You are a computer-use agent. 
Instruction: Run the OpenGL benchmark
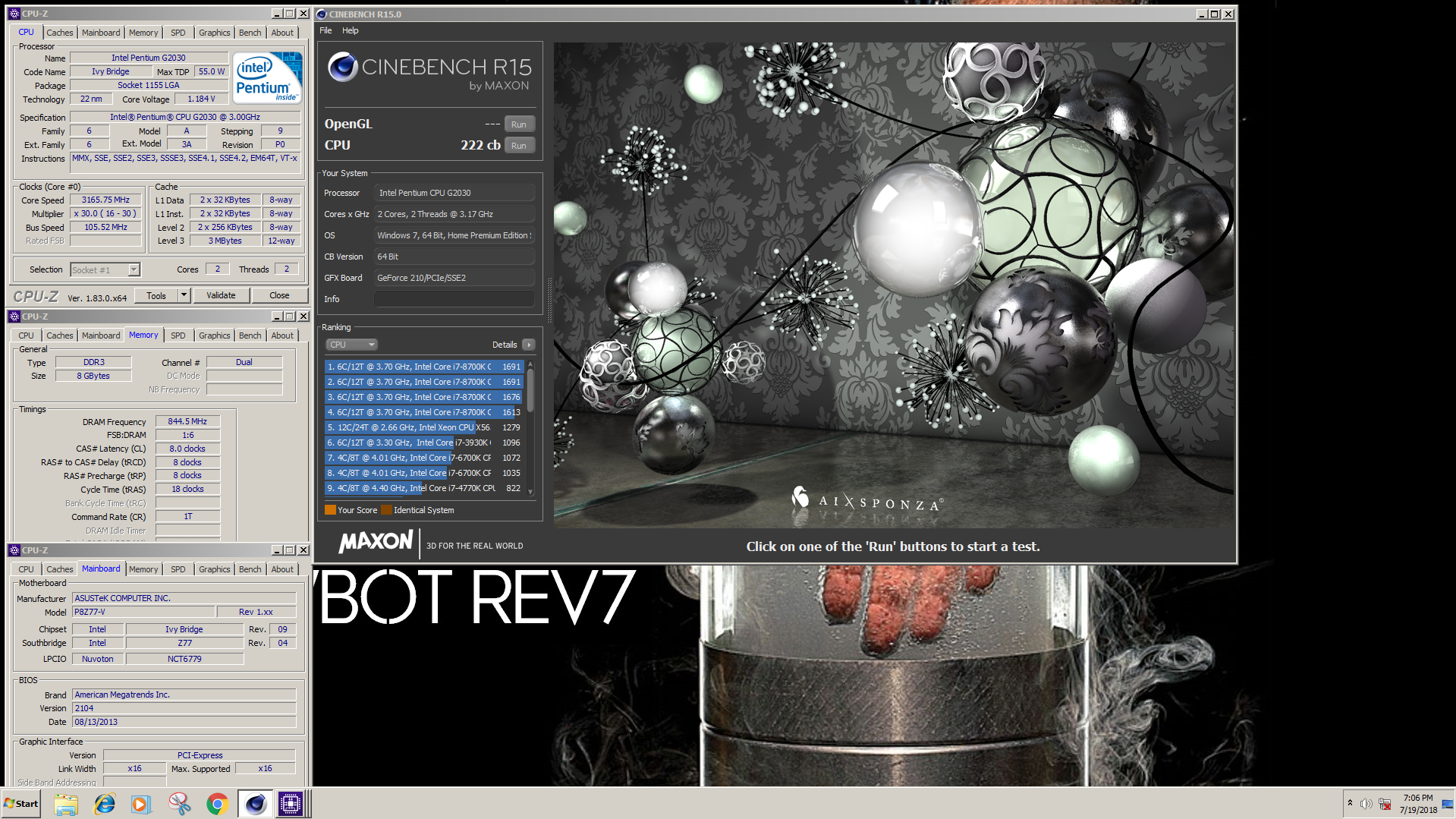[519, 124]
